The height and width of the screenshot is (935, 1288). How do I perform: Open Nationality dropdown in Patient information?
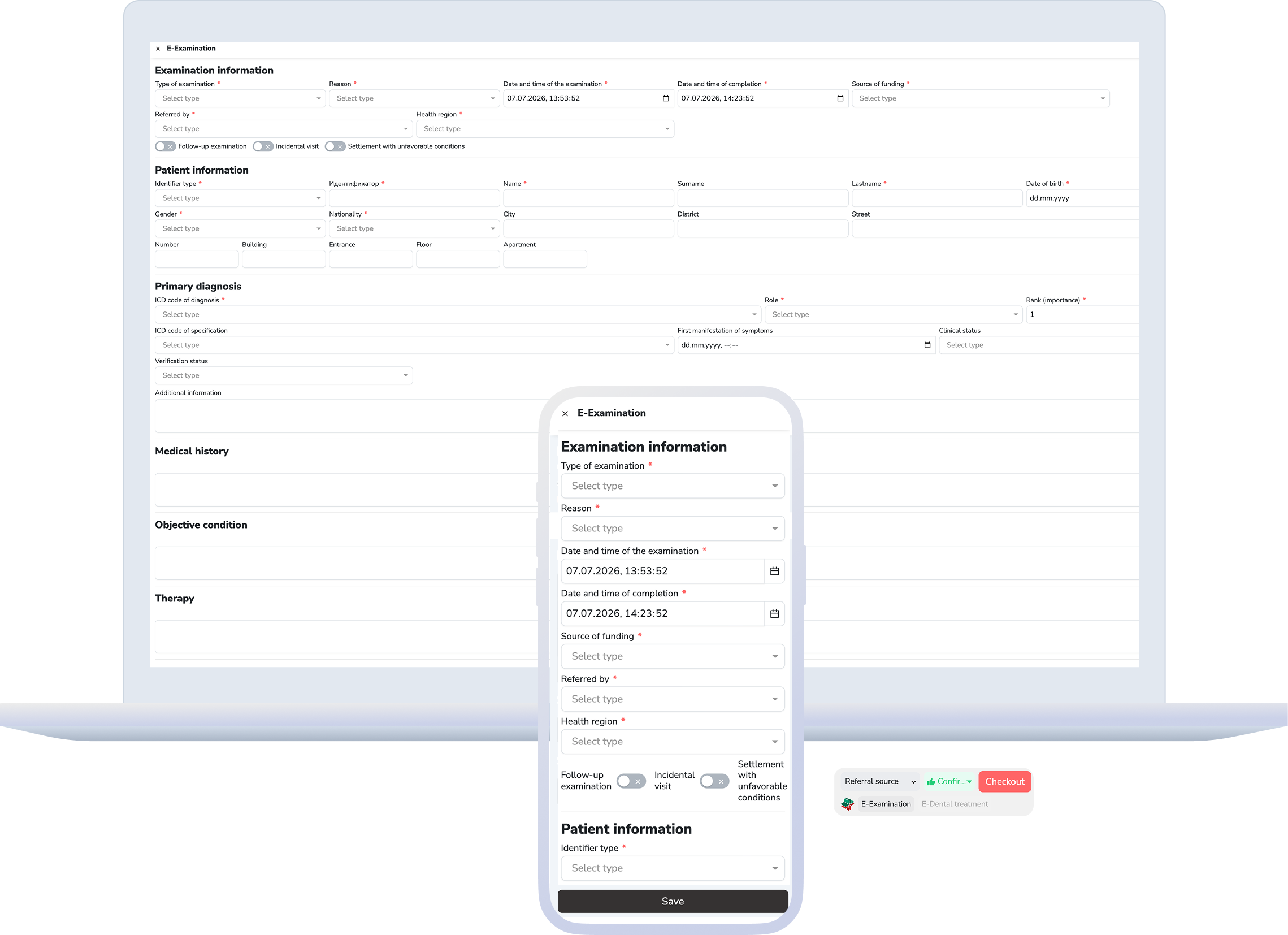click(414, 228)
